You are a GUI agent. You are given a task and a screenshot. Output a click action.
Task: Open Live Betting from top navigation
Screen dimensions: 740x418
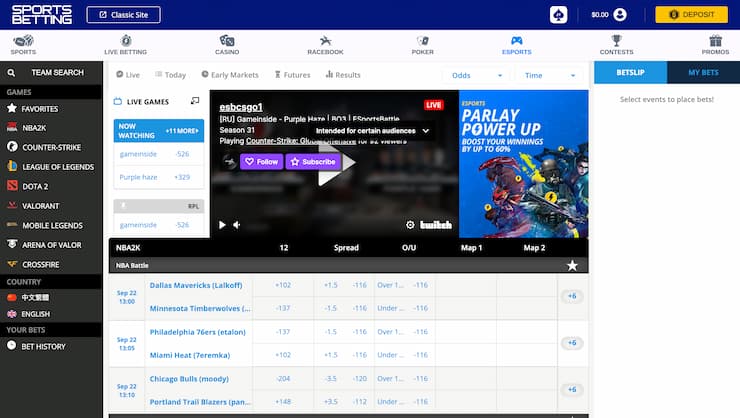(x=126, y=45)
